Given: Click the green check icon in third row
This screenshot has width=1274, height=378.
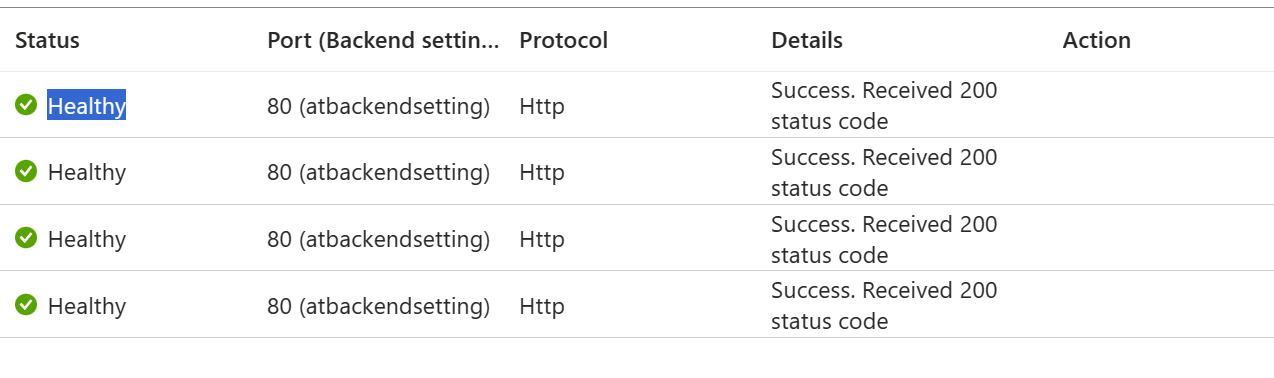Looking at the screenshot, I should [26, 238].
